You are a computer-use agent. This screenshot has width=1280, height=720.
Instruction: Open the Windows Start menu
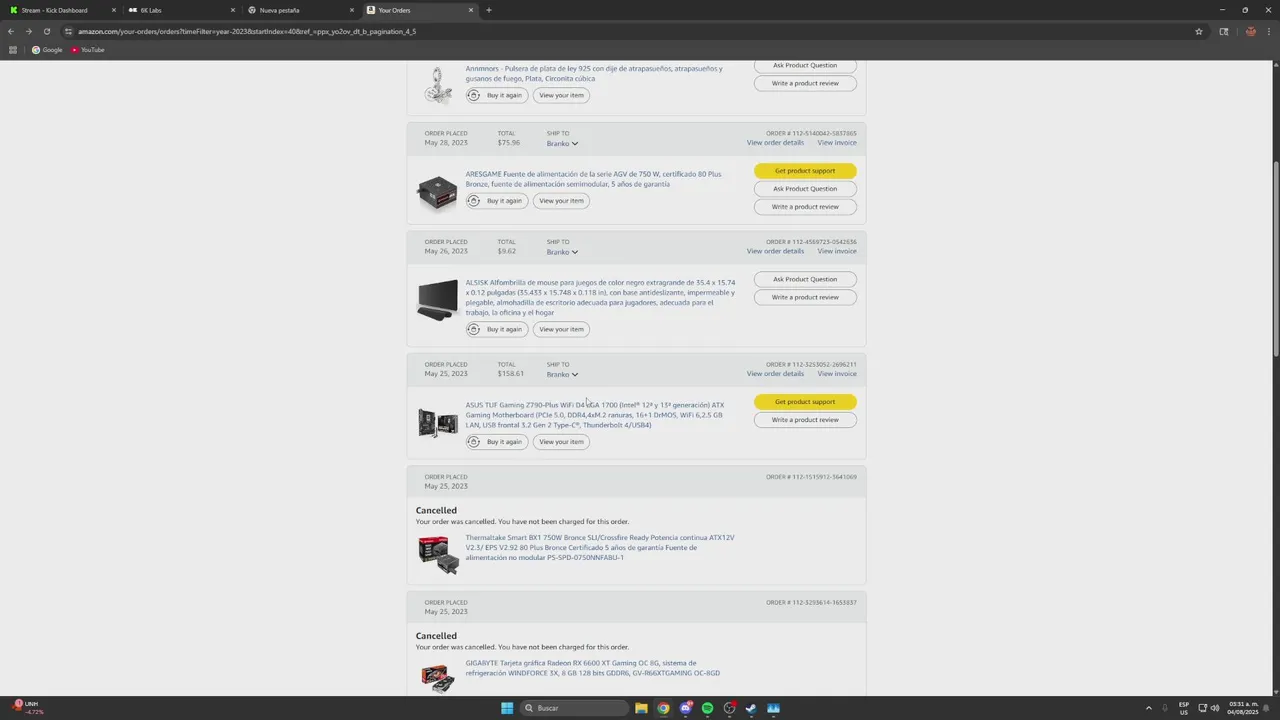coord(507,708)
